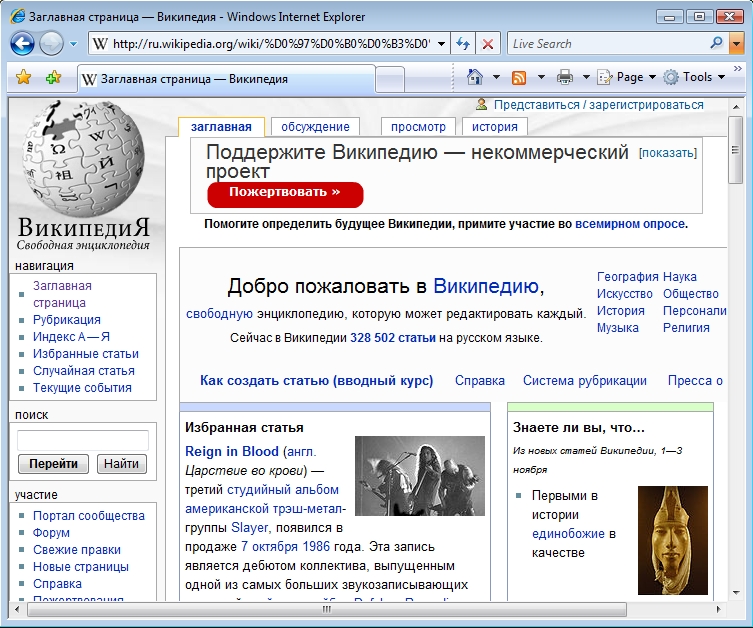Open the Favorites Center star icon
Screen dimensions: 753x628
(23, 77)
